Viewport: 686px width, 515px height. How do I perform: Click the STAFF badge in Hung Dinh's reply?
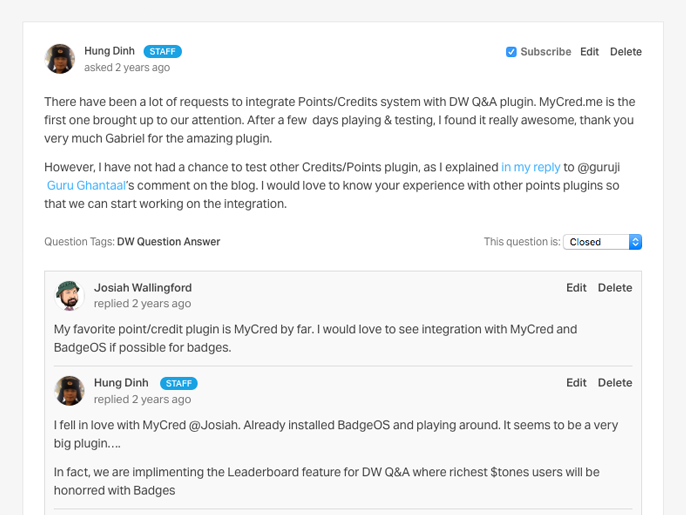[x=178, y=383]
